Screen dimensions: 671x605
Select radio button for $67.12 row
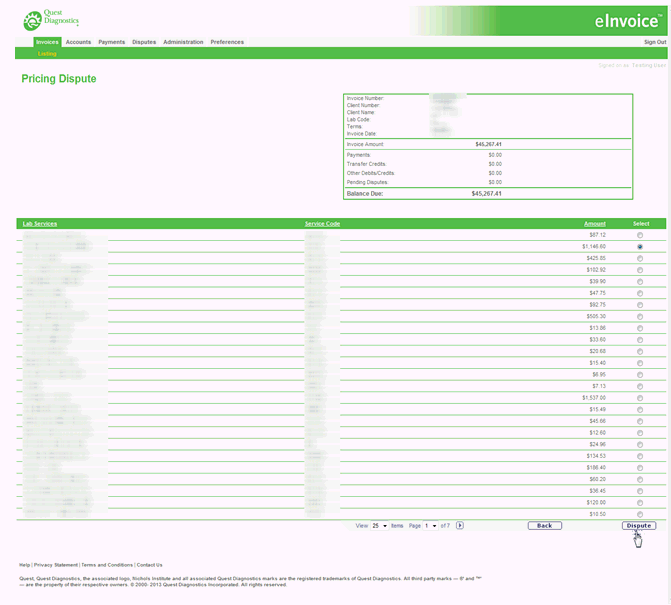640,234
